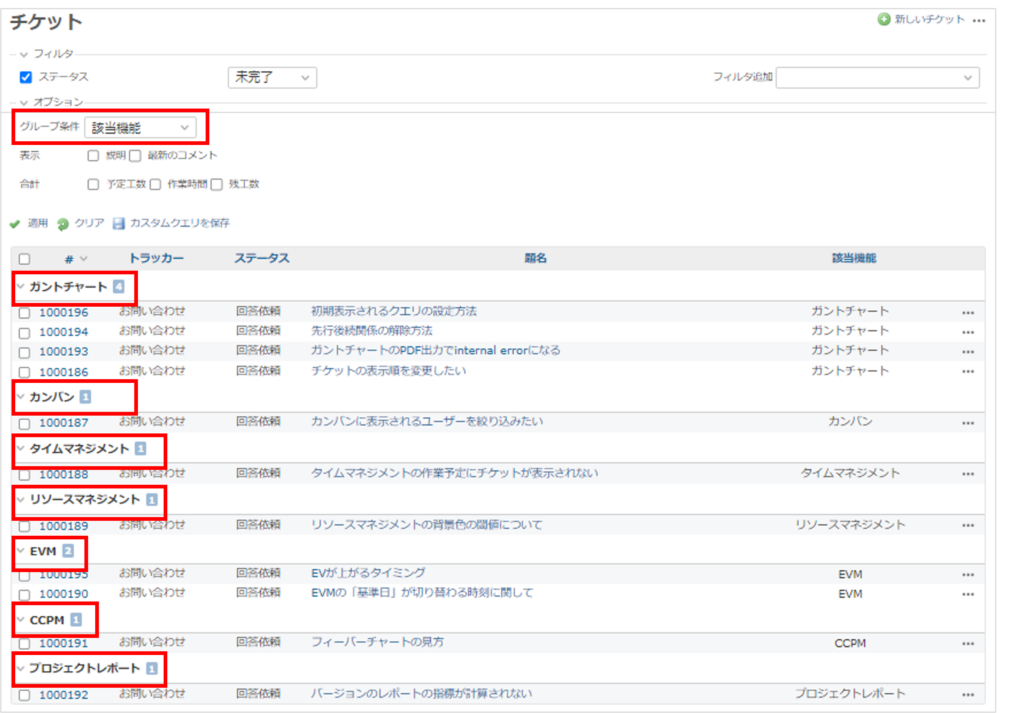This screenshot has height=713, width=1024.
Task: Enable the 説明 display checkbox
Action: click(93, 157)
